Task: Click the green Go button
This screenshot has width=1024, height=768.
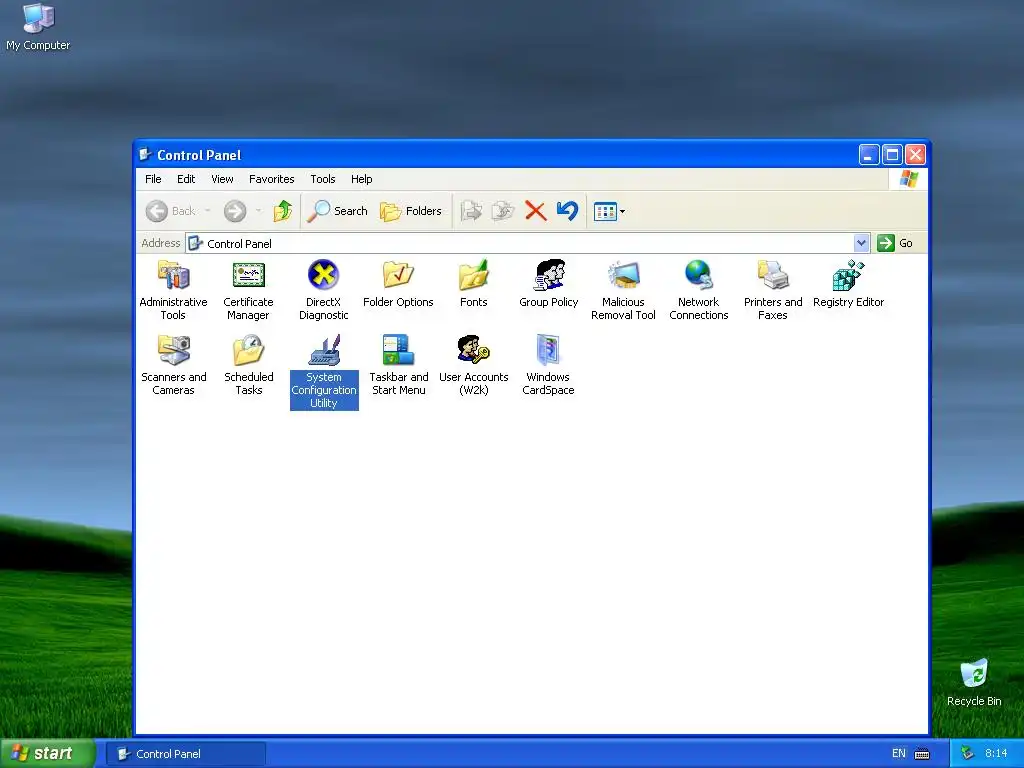Action: [895, 243]
